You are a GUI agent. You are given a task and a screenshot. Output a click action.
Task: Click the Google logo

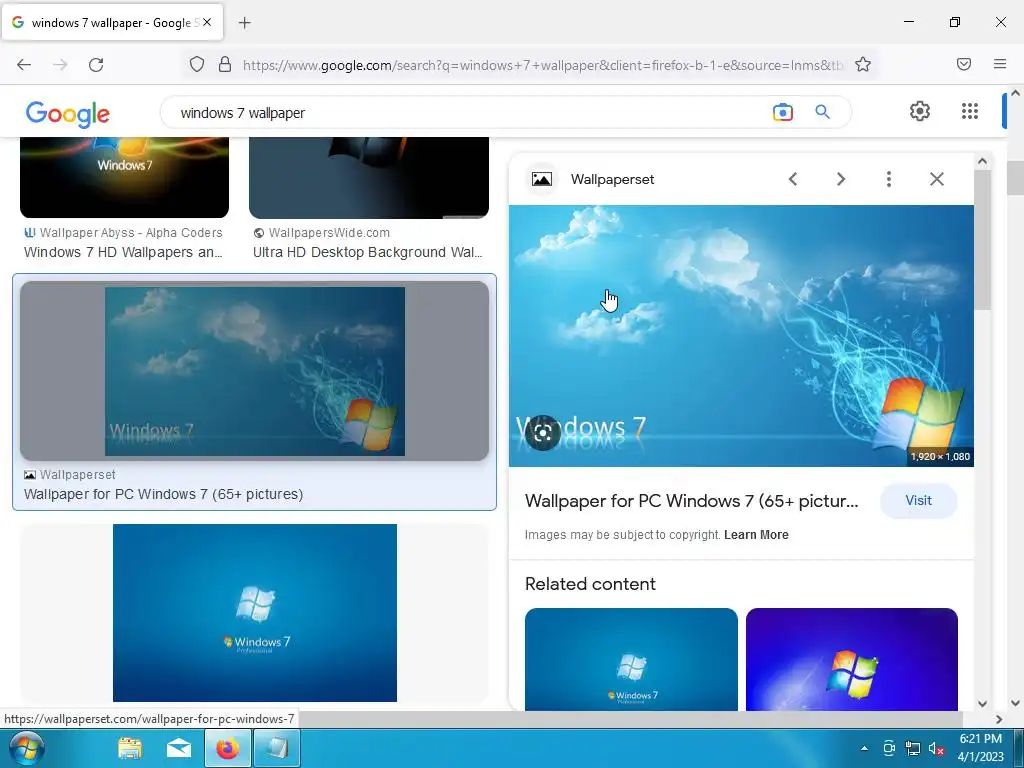[68, 114]
